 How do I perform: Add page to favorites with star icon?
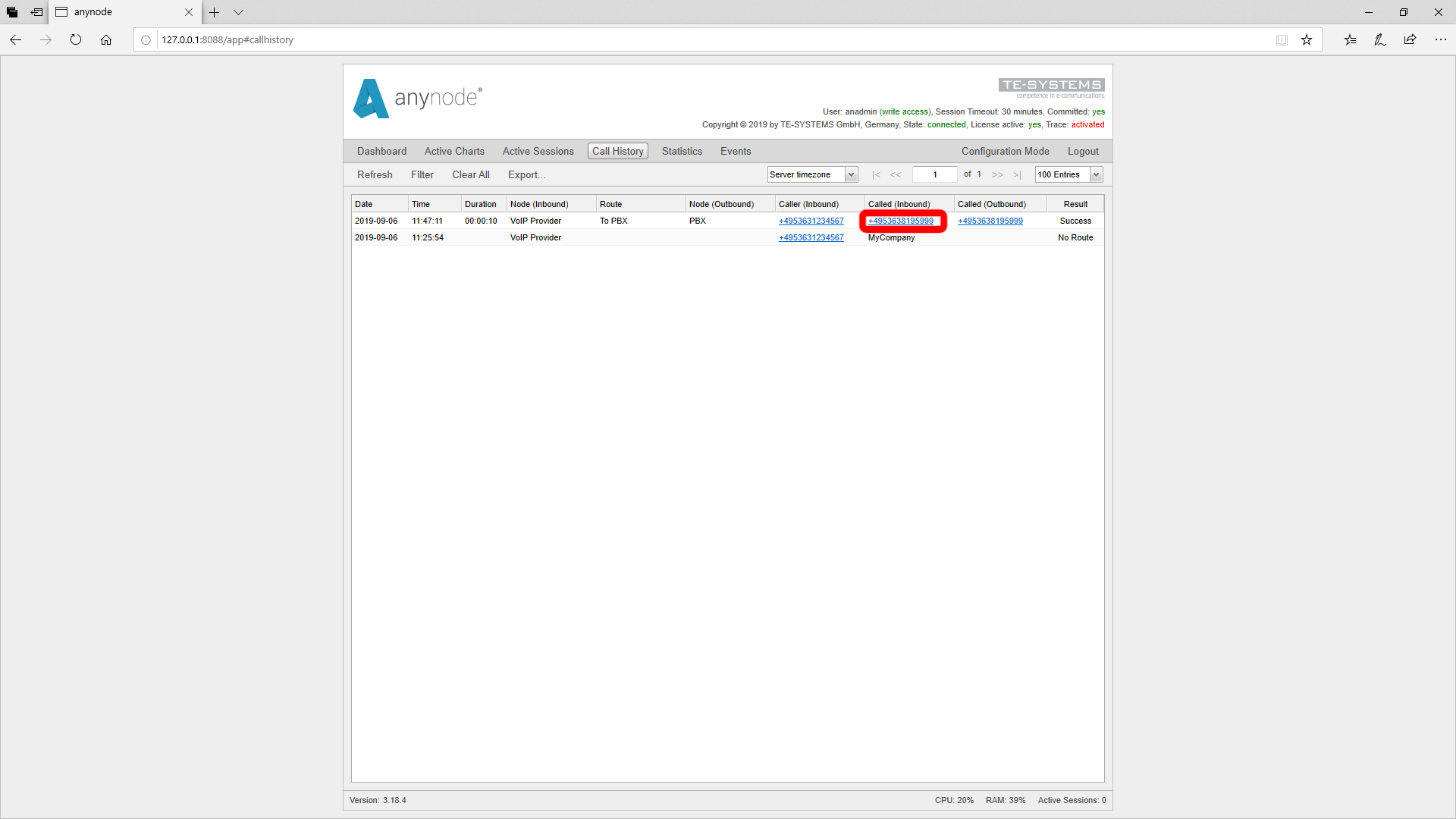pyautogui.click(x=1307, y=40)
